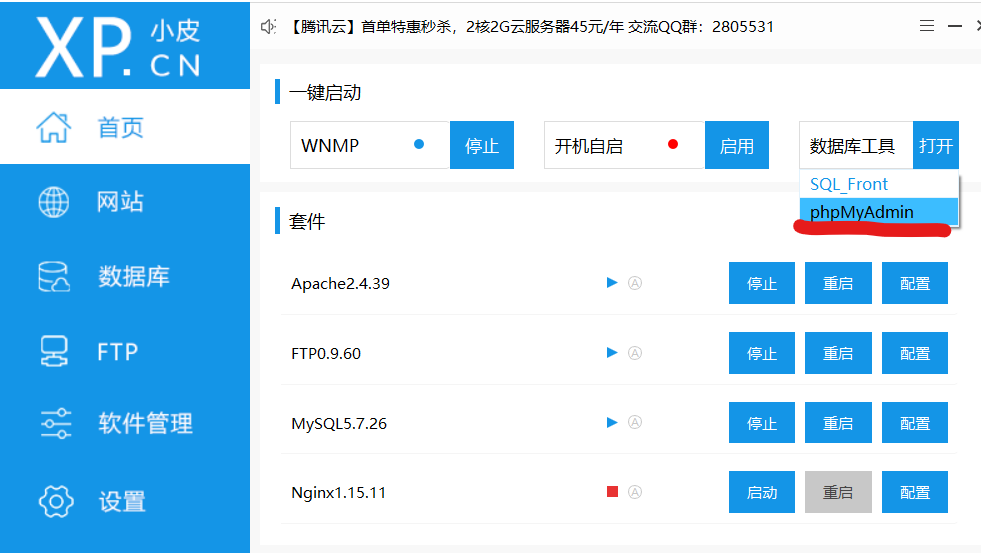Stop the MySQL5.7.26 service
This screenshot has width=981, height=553.
(761, 422)
